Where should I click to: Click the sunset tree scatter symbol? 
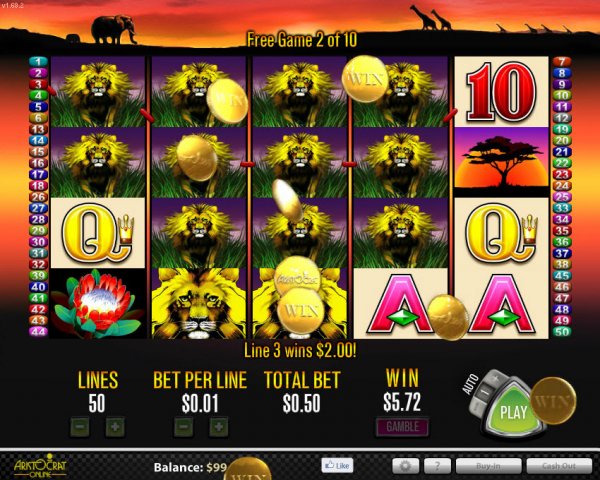coord(501,162)
